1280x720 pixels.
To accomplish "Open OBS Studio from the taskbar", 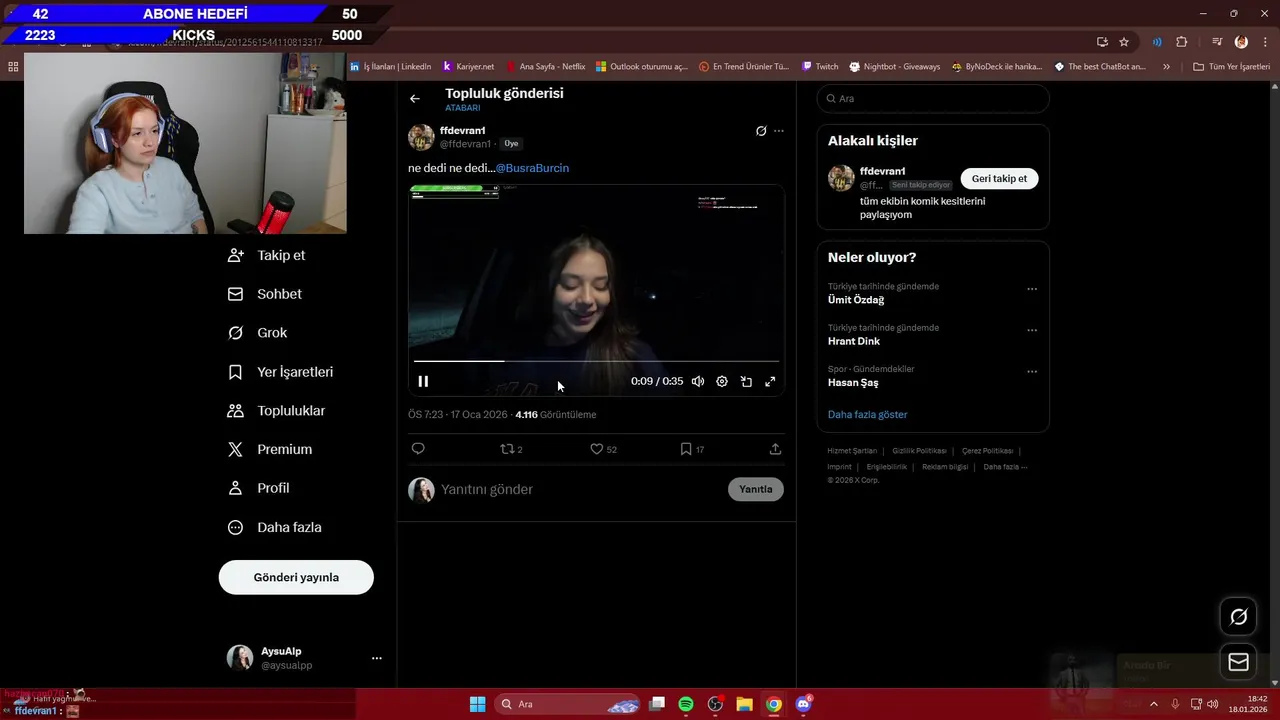I will [715, 704].
